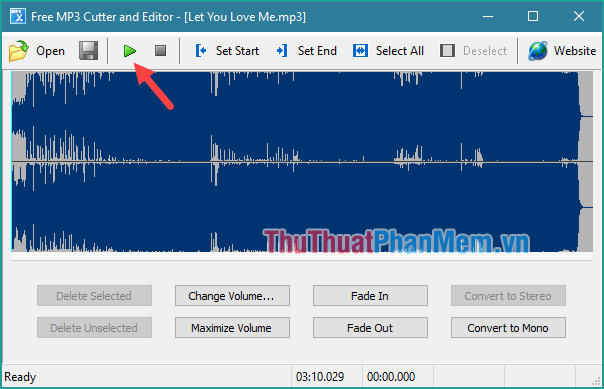The height and width of the screenshot is (389, 604).
Task: Click the 03:10.029 duration in status bar
Action: click(320, 377)
